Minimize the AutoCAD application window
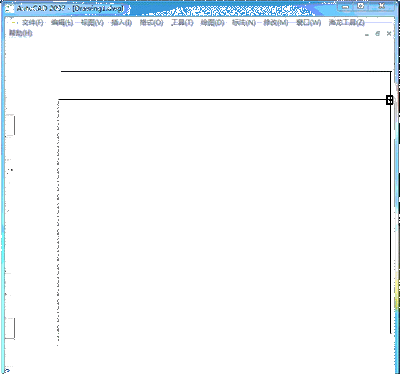This screenshot has width=400, height=374. (345, 7)
